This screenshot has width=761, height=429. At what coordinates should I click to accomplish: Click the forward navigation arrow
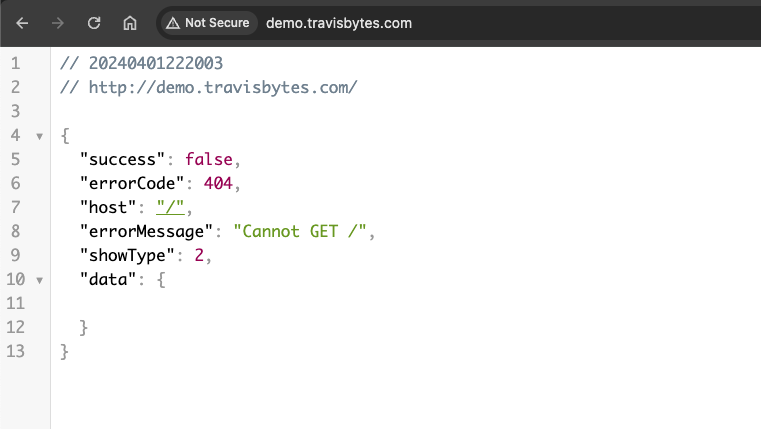[x=58, y=23]
